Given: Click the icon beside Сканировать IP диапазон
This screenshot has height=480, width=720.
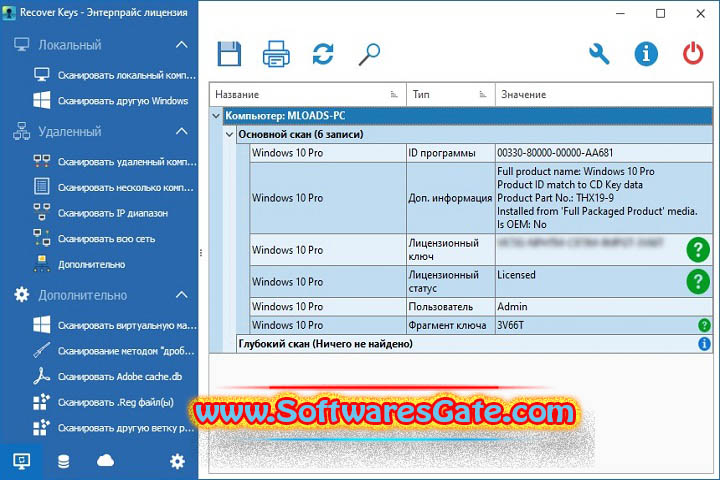Looking at the screenshot, I should point(42,212).
